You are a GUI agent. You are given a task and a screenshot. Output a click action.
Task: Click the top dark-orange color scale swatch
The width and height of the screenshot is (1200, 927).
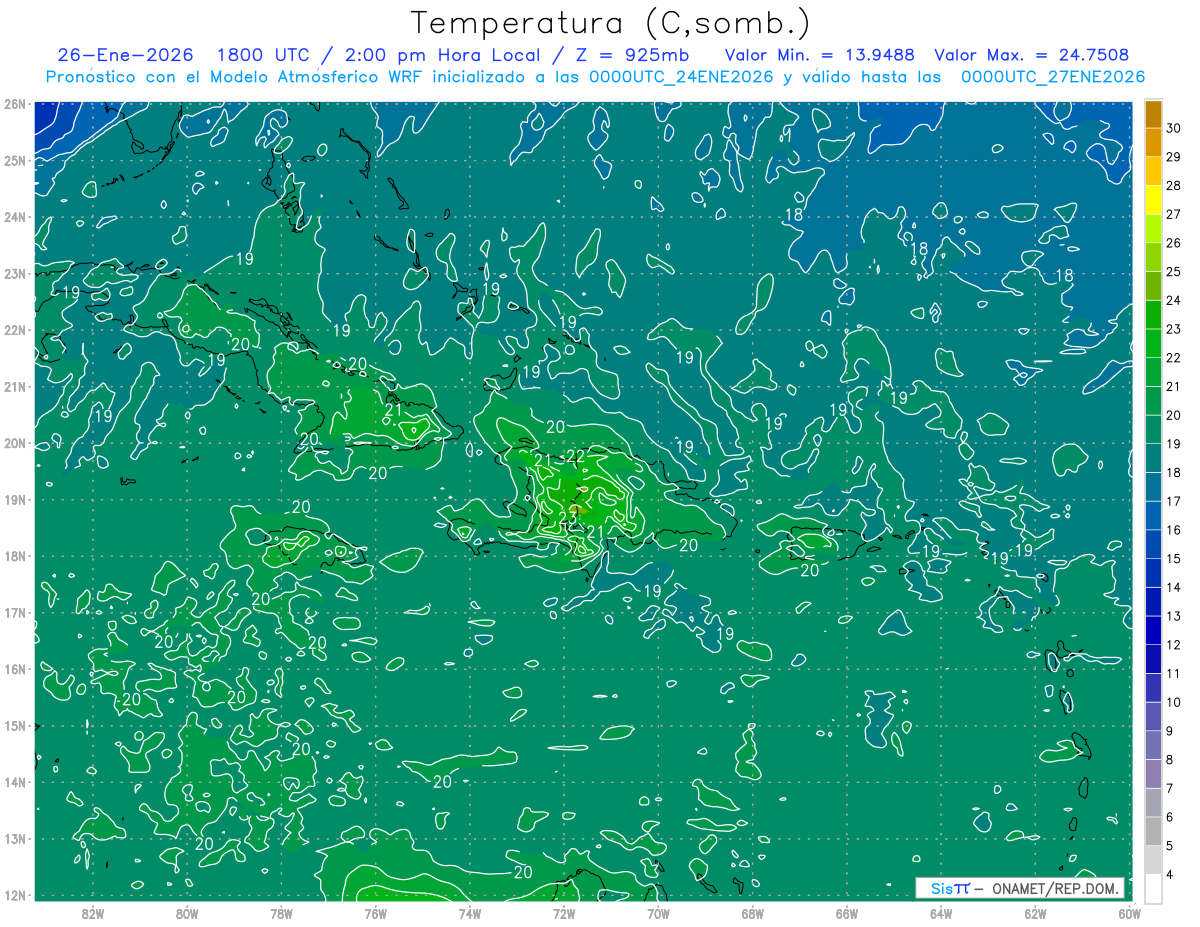tap(1153, 114)
